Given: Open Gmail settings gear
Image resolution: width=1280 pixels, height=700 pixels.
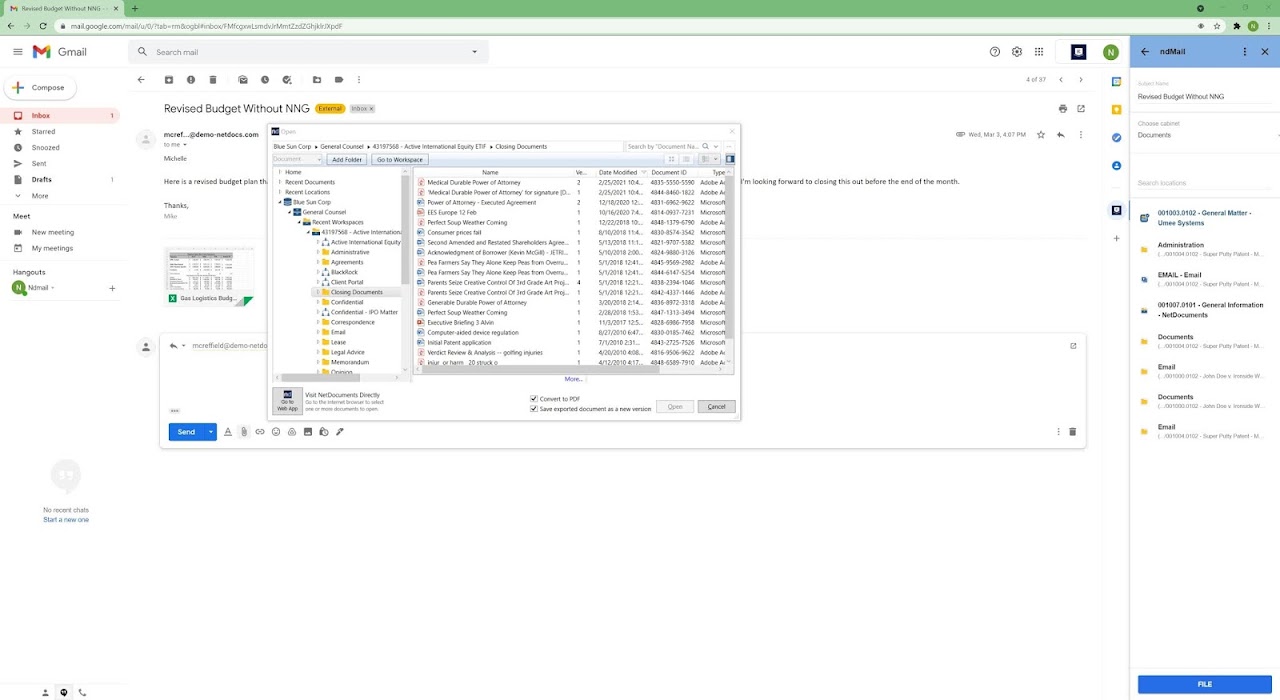Looking at the screenshot, I should click(1017, 52).
